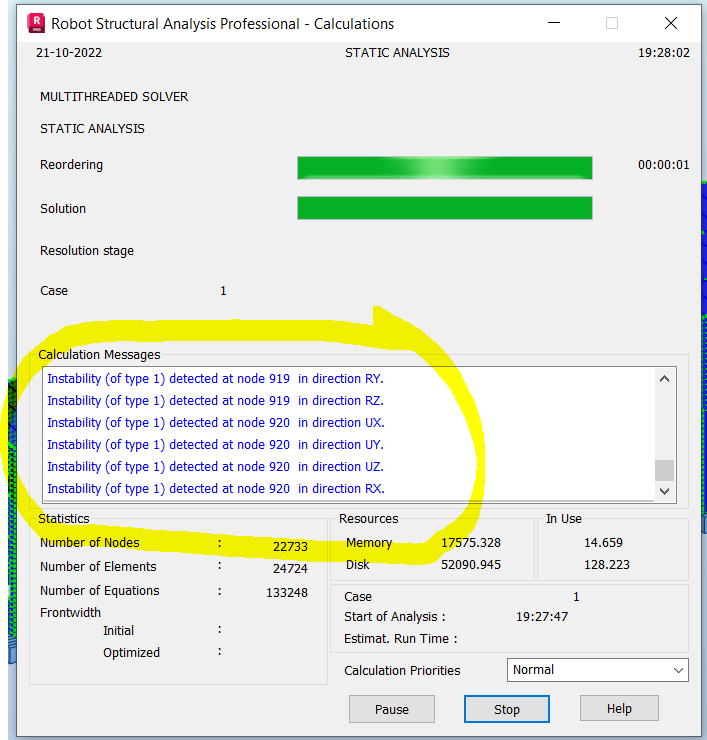Click the date 21-10-2022

point(69,52)
